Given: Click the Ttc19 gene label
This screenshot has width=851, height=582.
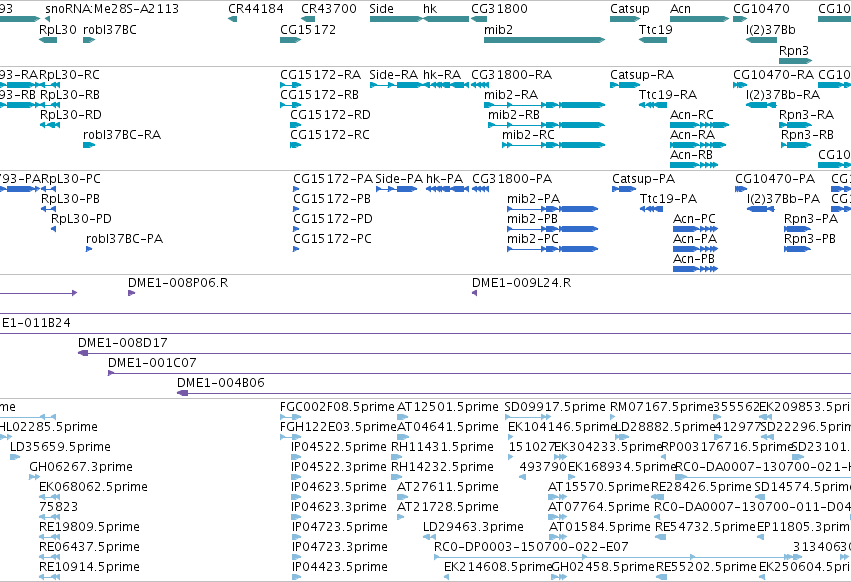Looking at the screenshot, I should point(656,29).
